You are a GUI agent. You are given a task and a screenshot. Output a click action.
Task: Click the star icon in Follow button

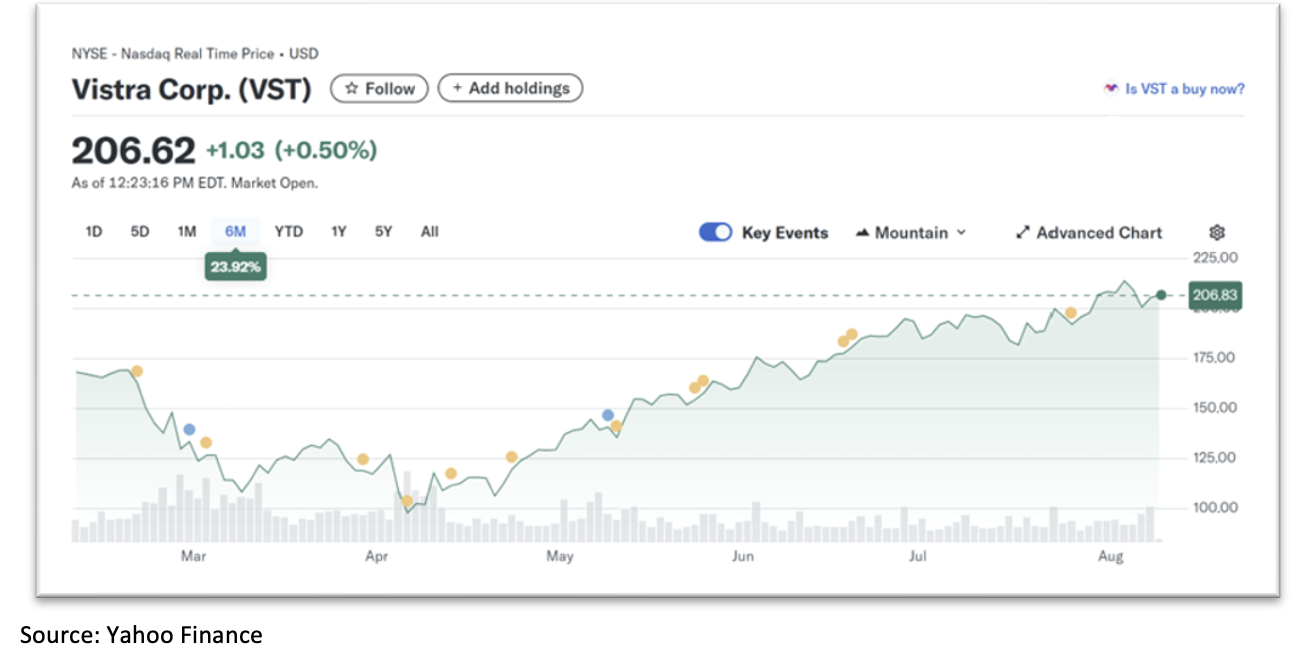[351, 88]
